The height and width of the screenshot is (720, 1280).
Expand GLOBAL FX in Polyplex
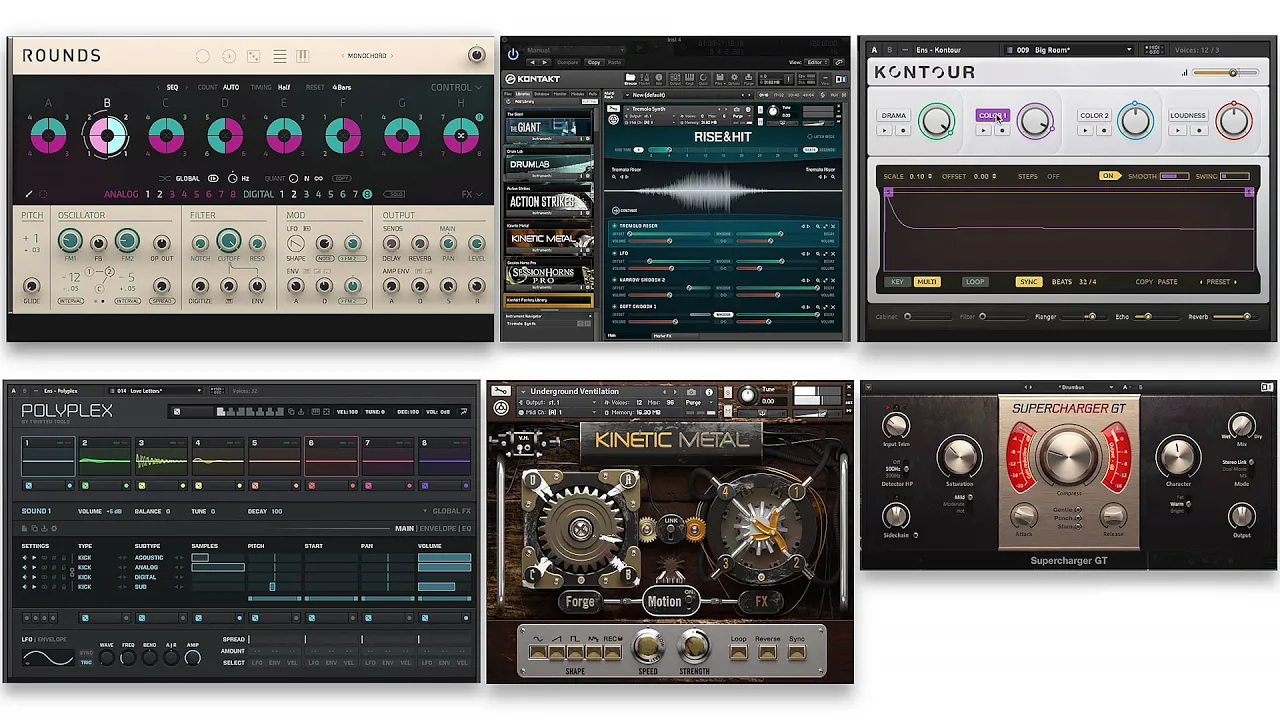447,511
